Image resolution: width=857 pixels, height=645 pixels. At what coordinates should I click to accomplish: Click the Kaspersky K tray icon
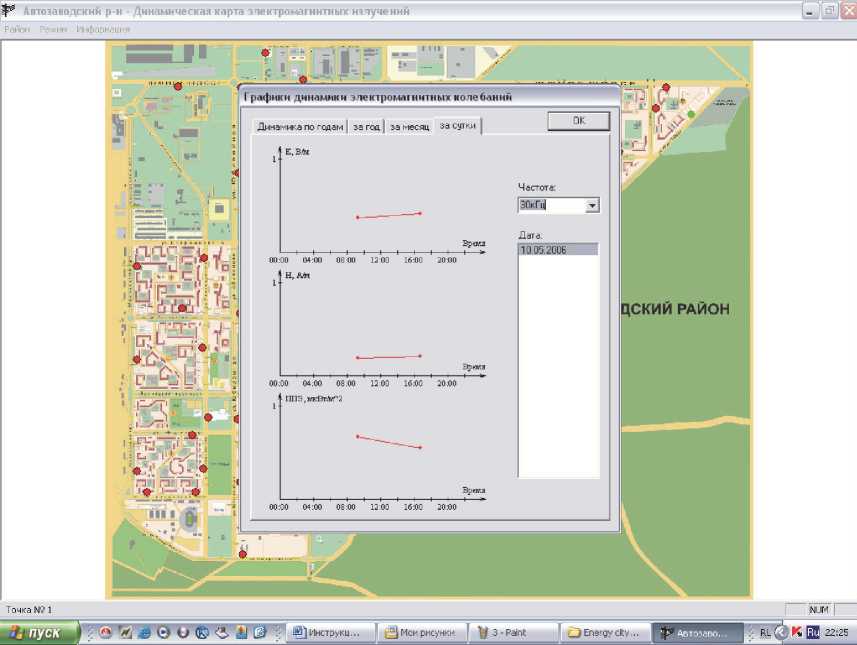tap(797, 632)
